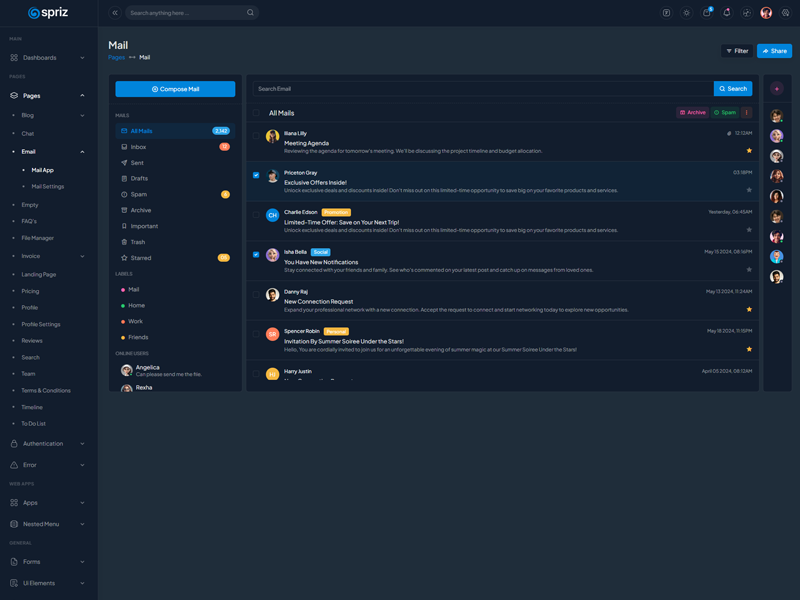
Task: Uncheck the Princeton Gray email checkbox
Action: 256,175
